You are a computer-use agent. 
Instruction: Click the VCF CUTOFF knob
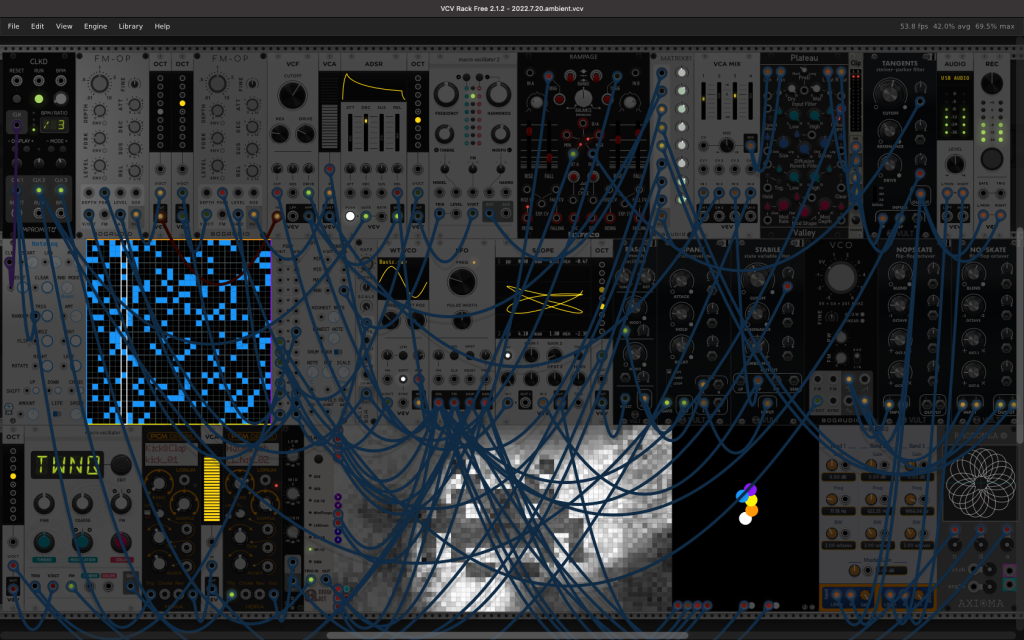tap(293, 96)
